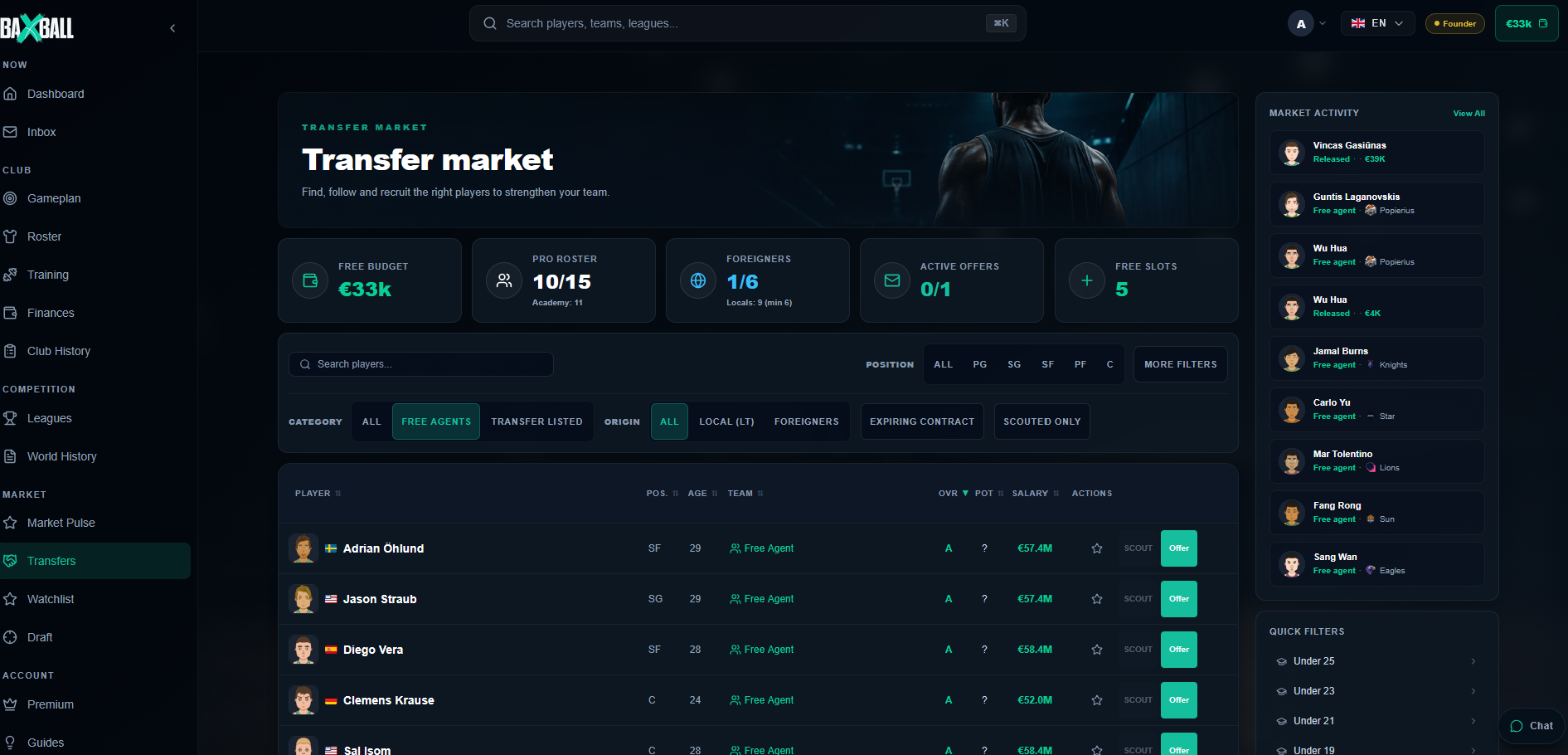
Task: Open View All market activity
Action: click(x=1468, y=114)
